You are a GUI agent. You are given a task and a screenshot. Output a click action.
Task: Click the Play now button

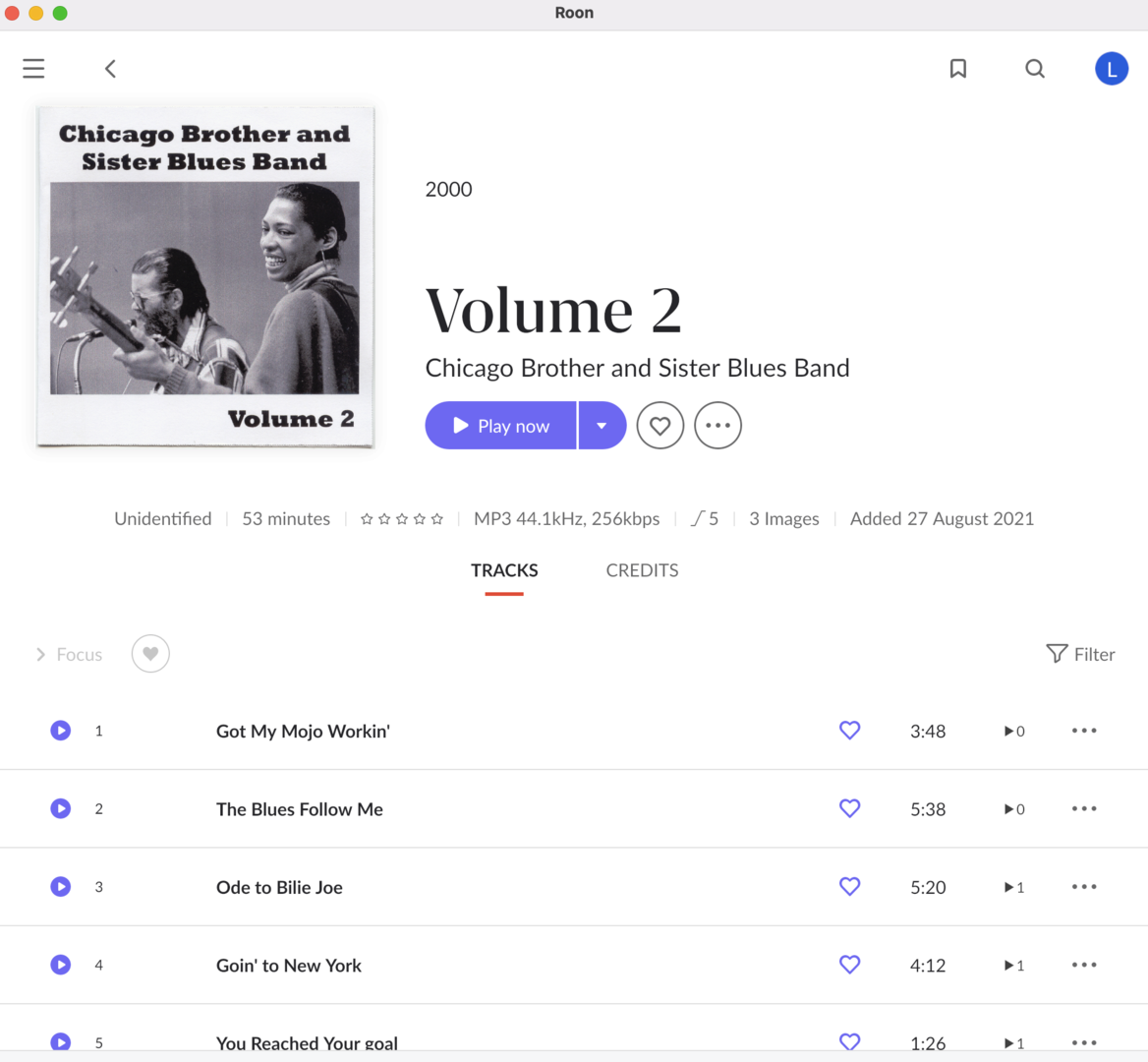coord(501,426)
